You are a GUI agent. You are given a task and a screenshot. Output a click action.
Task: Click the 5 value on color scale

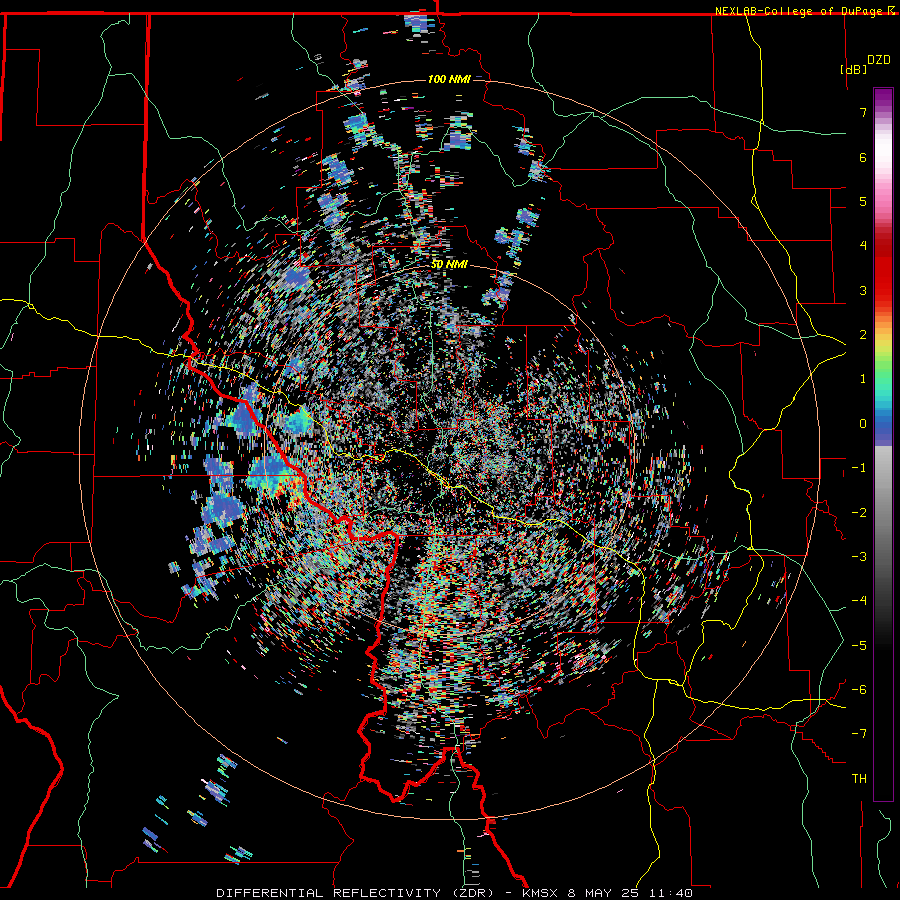863,201
